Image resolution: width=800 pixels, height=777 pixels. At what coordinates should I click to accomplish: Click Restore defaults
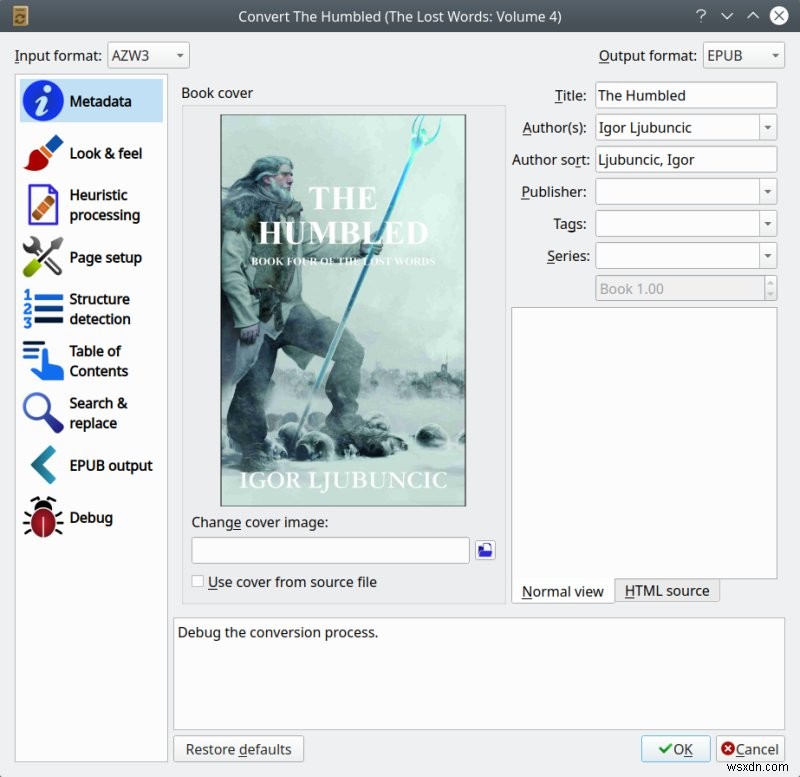click(238, 749)
